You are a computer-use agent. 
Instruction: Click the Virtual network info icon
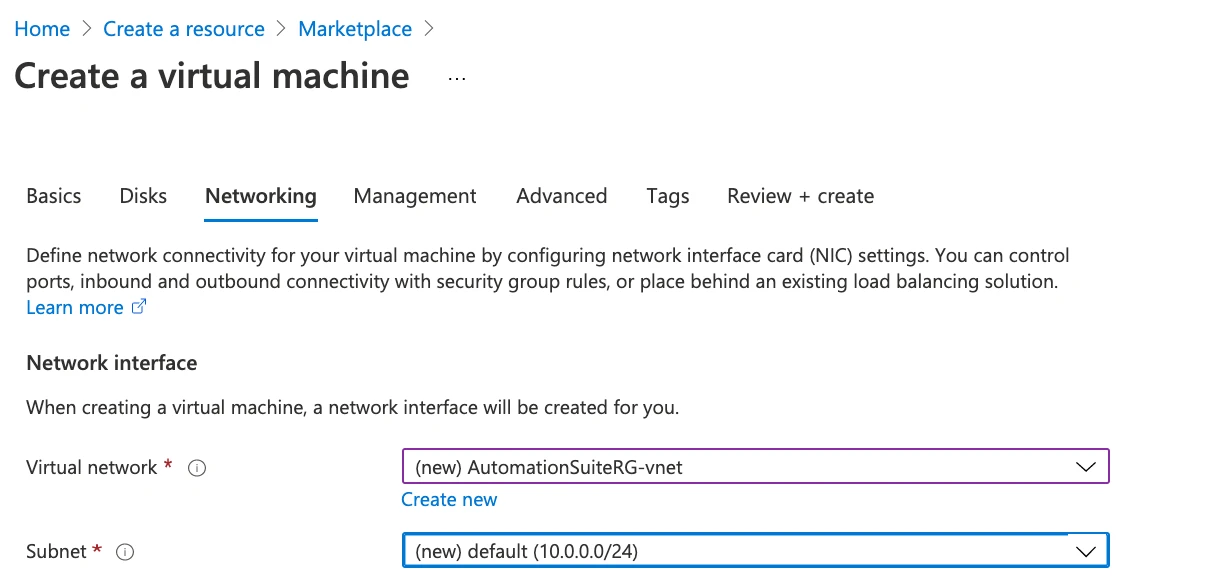click(197, 468)
